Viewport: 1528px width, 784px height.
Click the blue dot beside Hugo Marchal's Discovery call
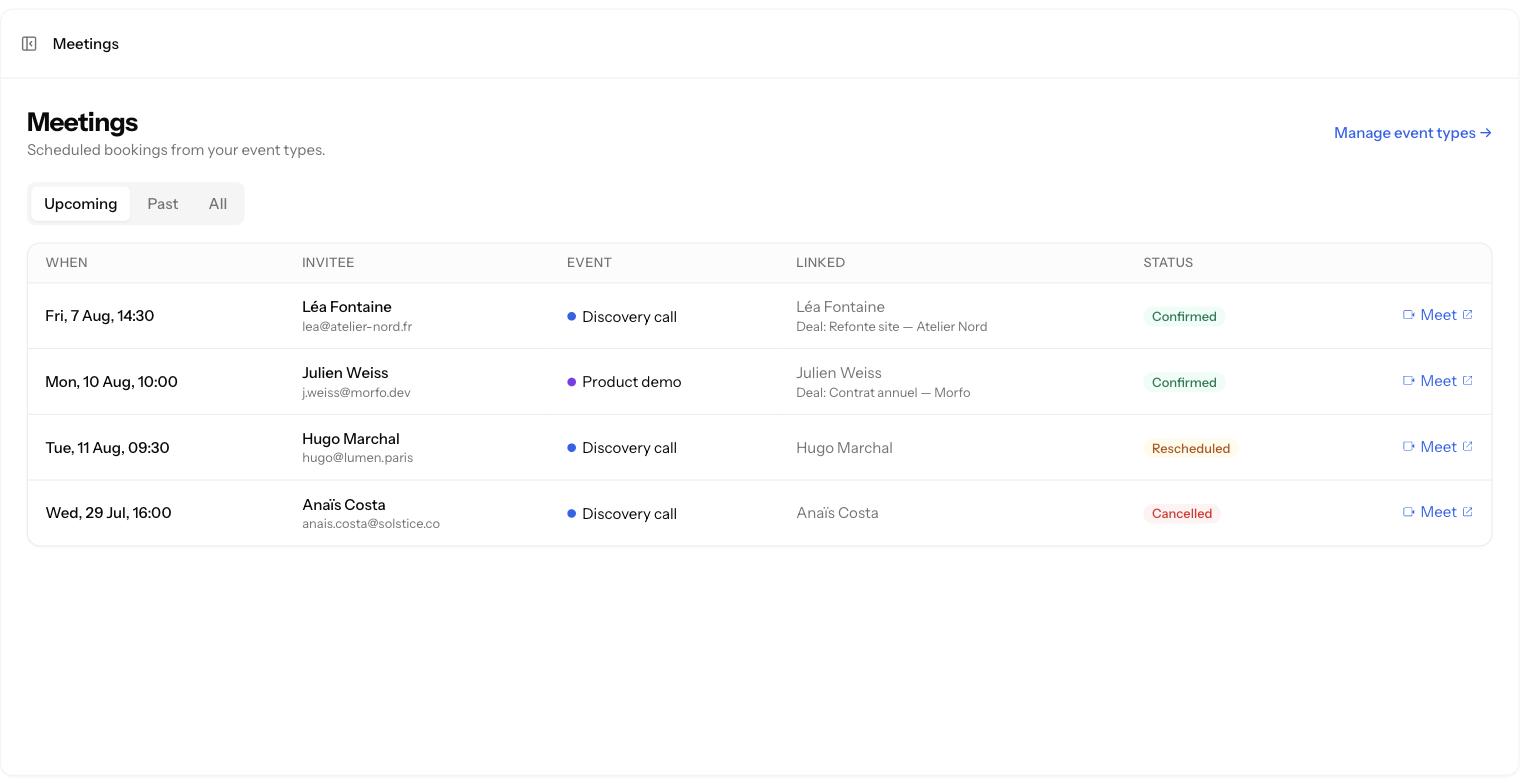tap(572, 448)
